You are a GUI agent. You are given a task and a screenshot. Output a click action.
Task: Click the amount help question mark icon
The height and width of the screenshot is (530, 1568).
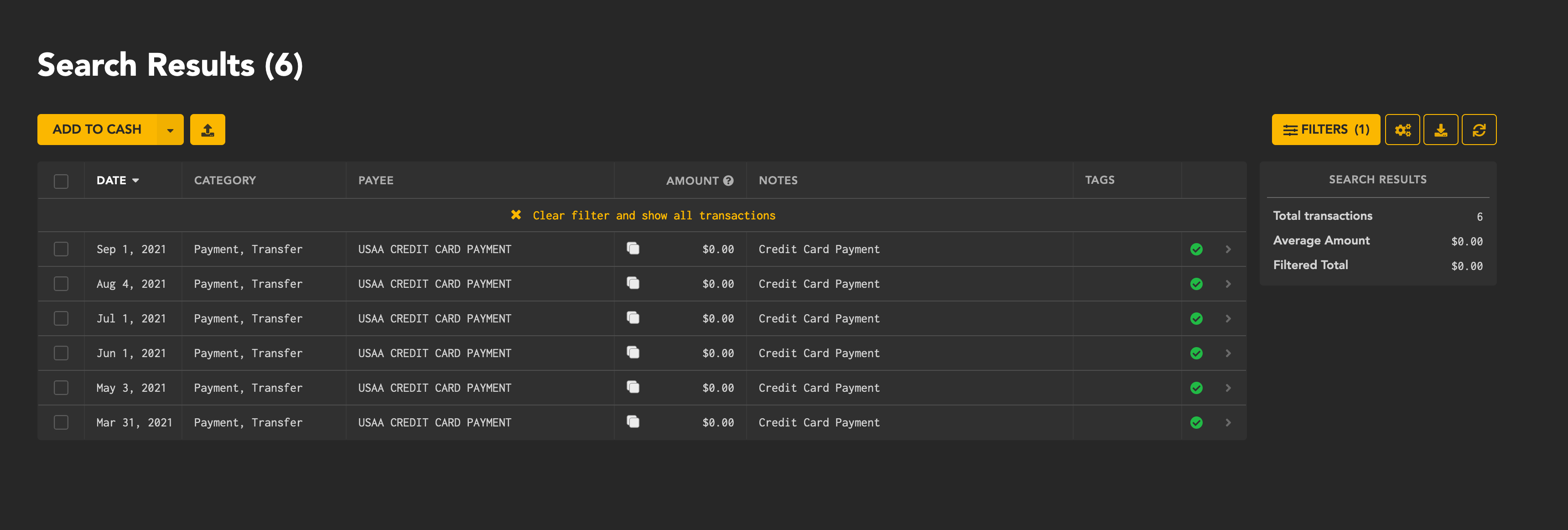click(728, 181)
